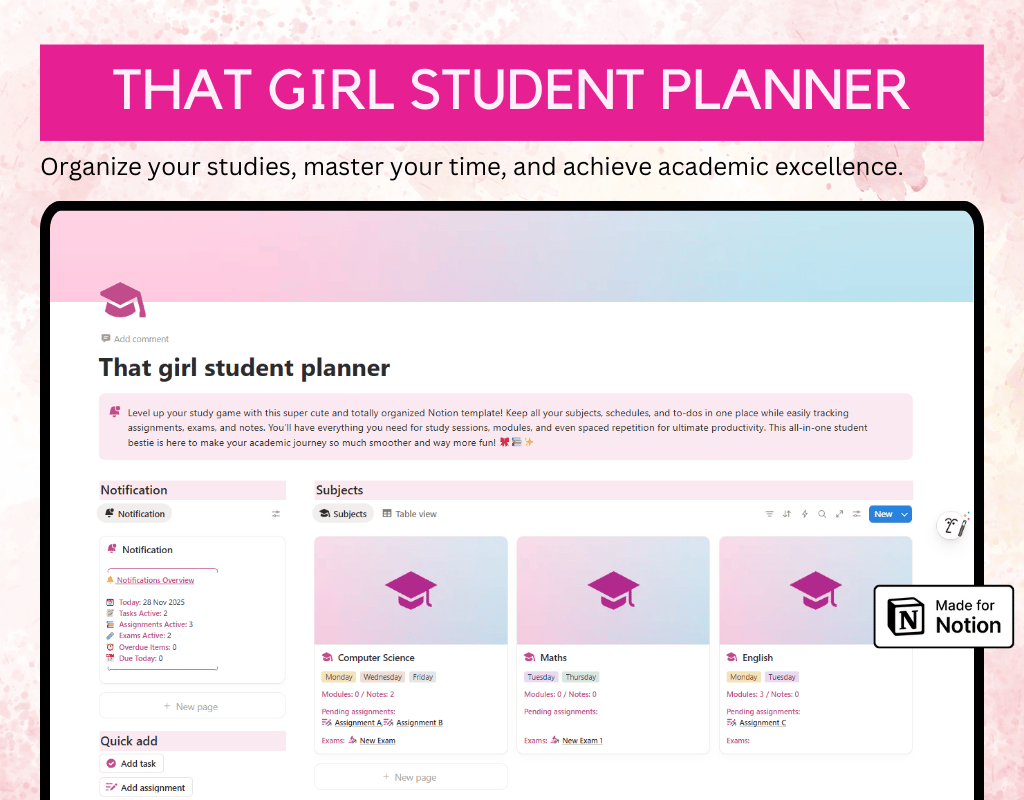Select the Subjects gallery view tab
1024x800 pixels.
[x=343, y=514]
